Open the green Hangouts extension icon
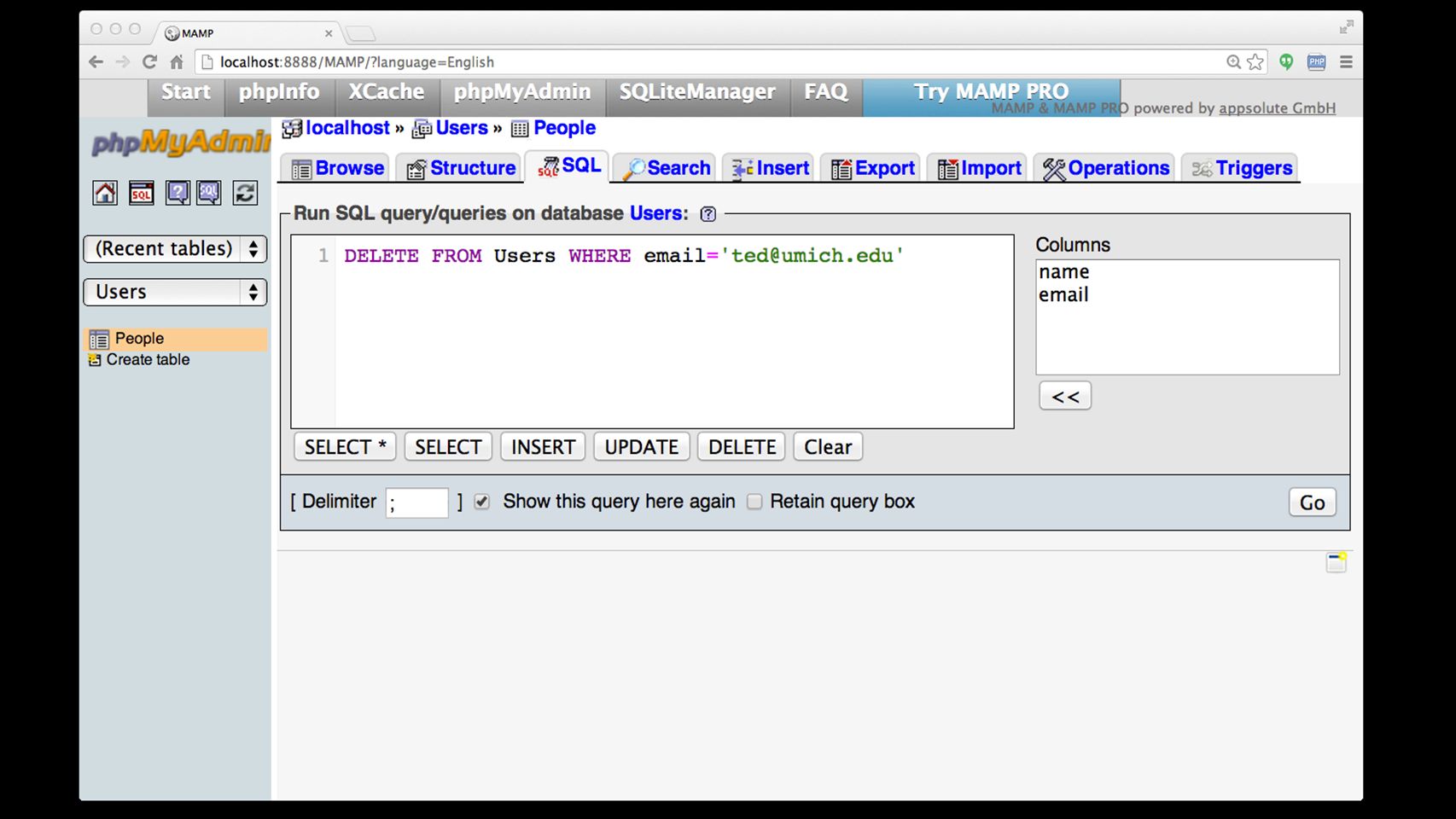Viewport: 1456px width, 819px height. (x=1286, y=61)
